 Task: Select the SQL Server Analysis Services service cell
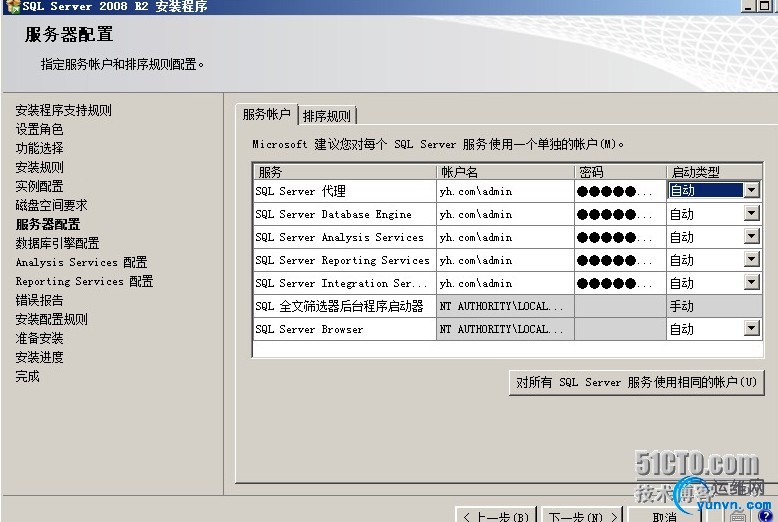(345, 237)
